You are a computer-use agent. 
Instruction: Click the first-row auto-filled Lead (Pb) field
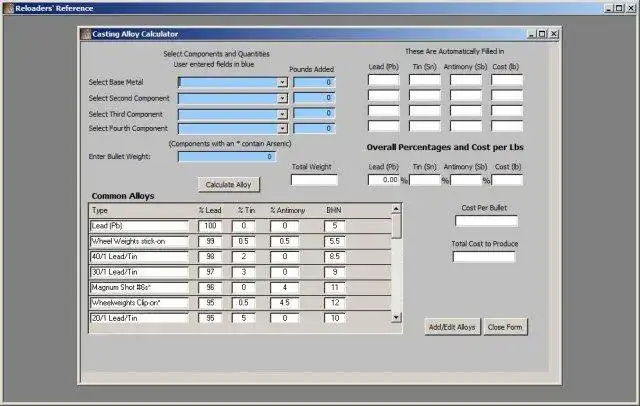[x=384, y=80]
